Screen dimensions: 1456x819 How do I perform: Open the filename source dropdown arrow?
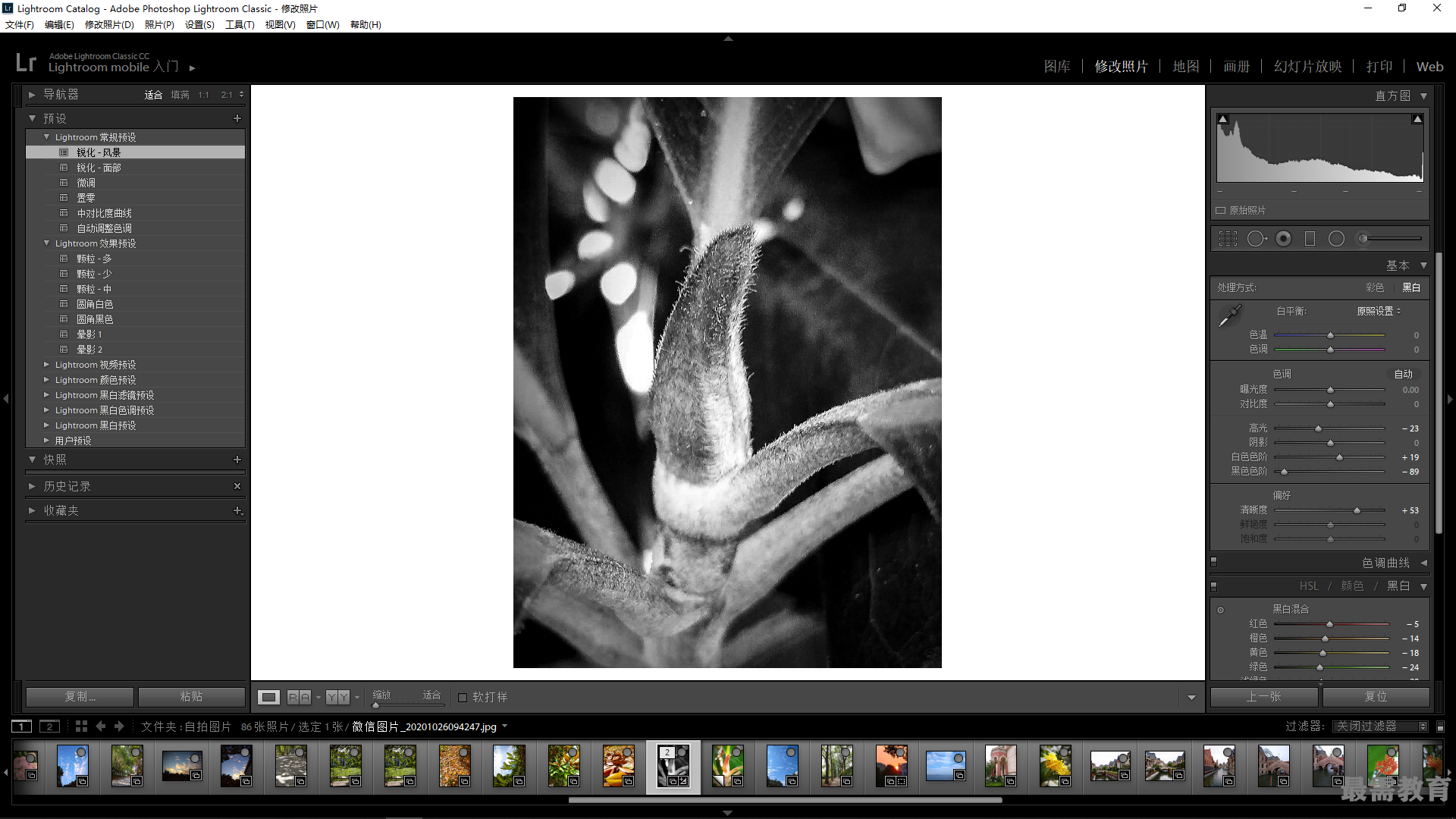tap(504, 726)
